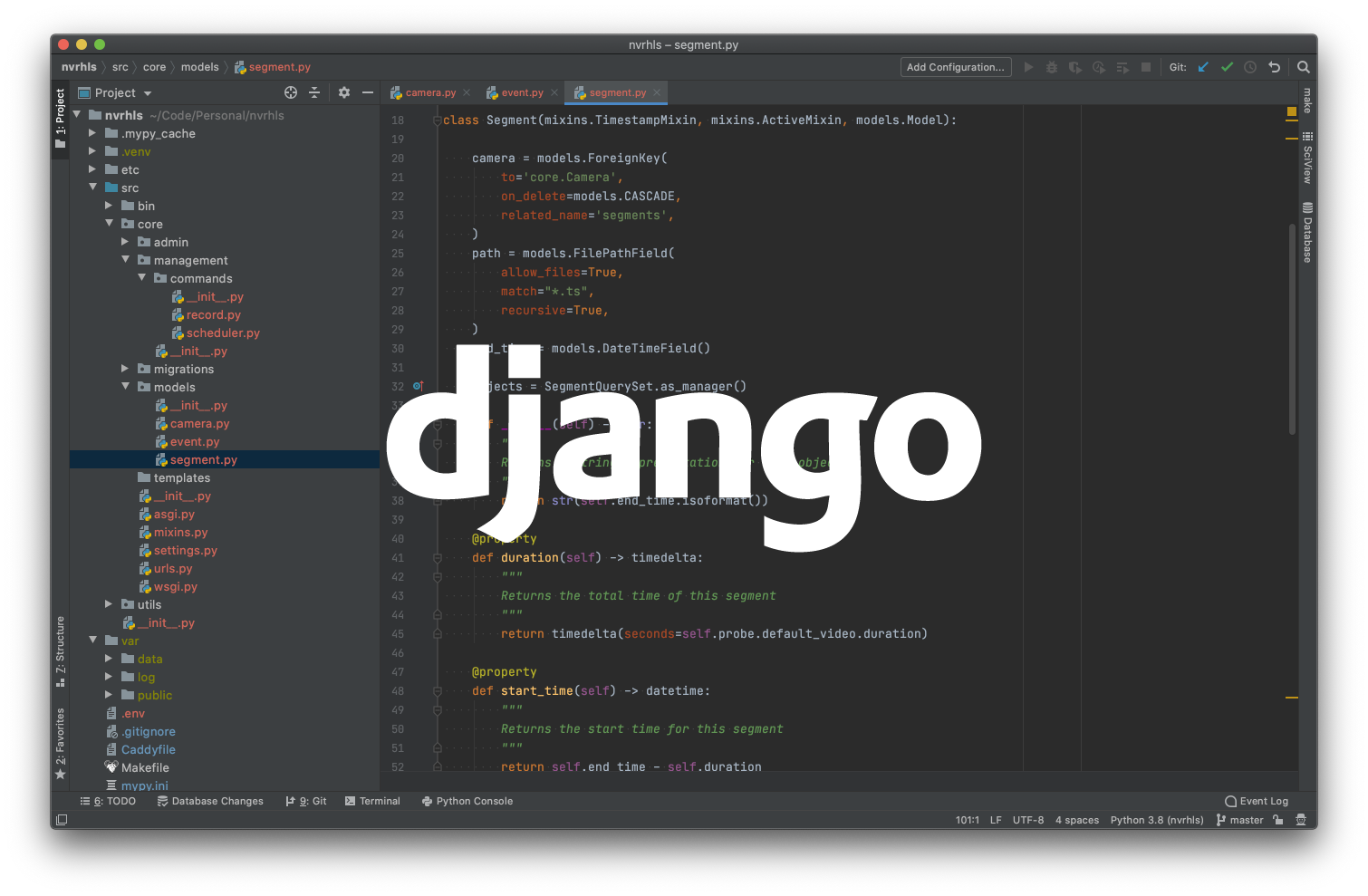1368x896 pixels.
Task: Open Project panel settings gear
Action: 344,92
